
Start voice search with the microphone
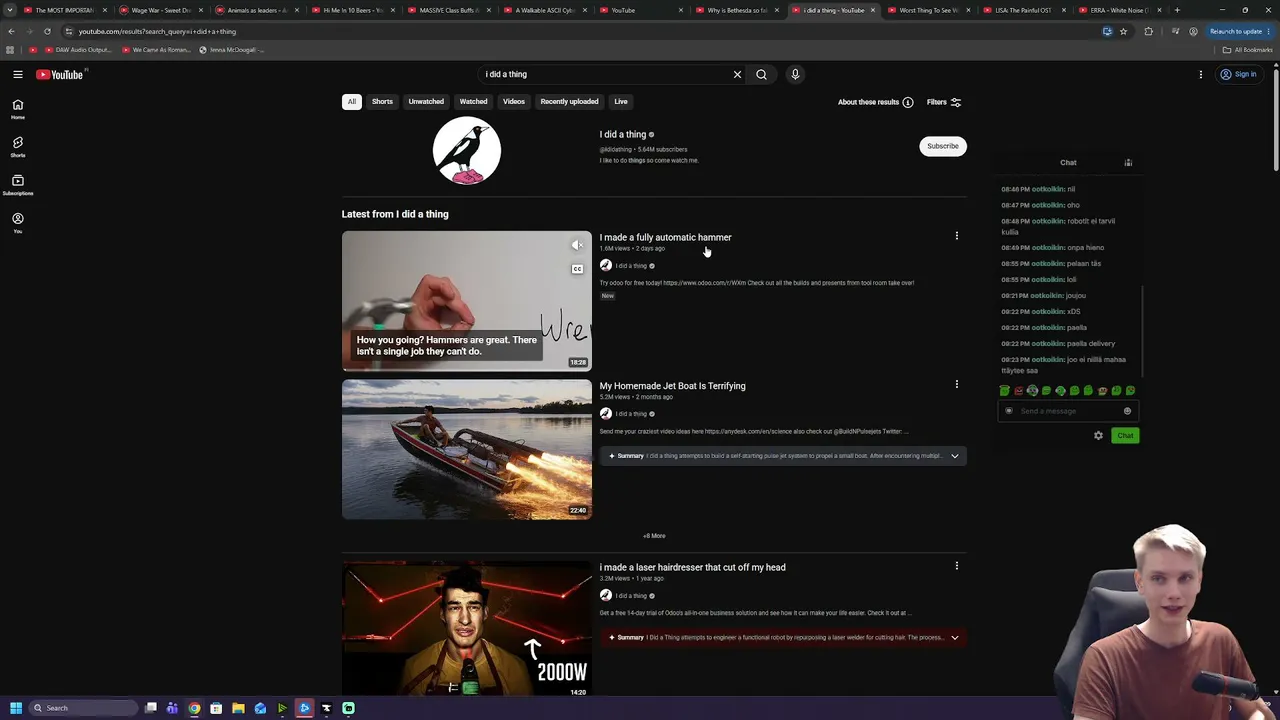coord(795,74)
